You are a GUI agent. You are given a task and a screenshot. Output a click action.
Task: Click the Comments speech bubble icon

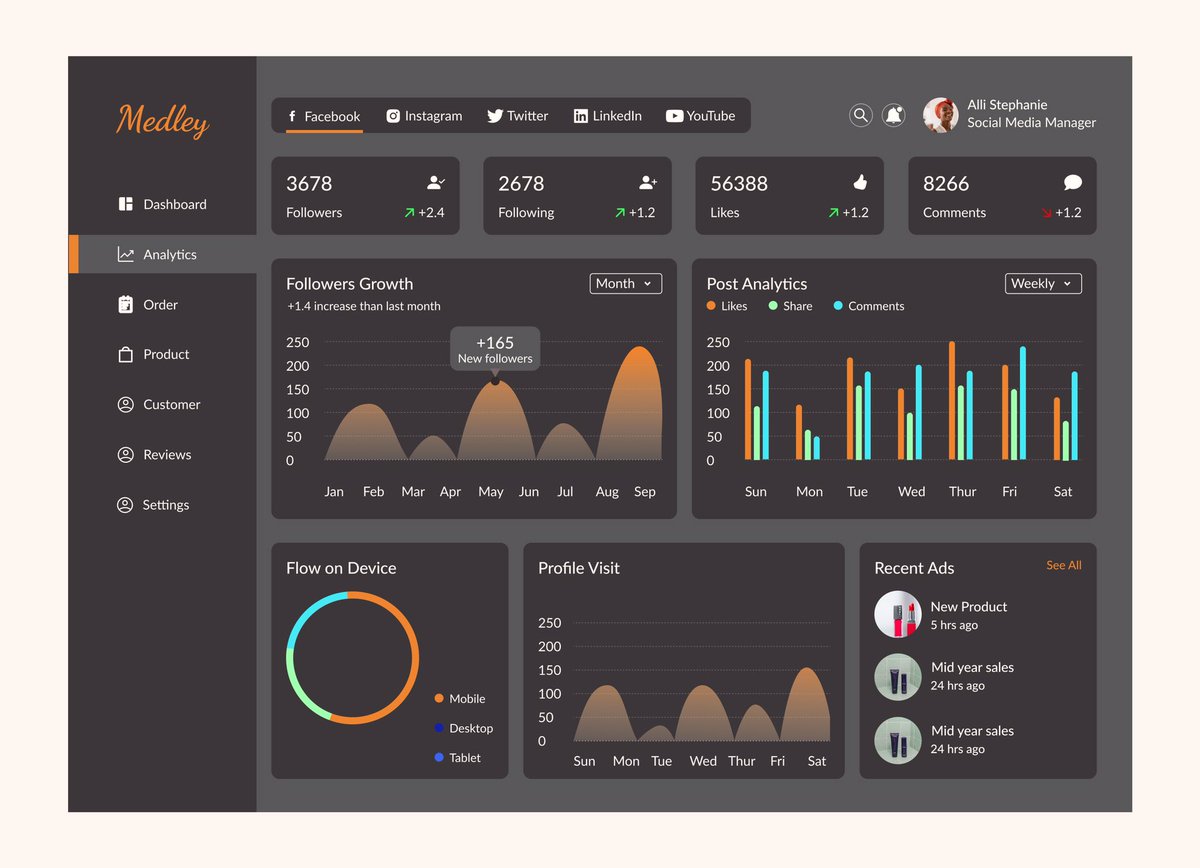click(x=1073, y=183)
